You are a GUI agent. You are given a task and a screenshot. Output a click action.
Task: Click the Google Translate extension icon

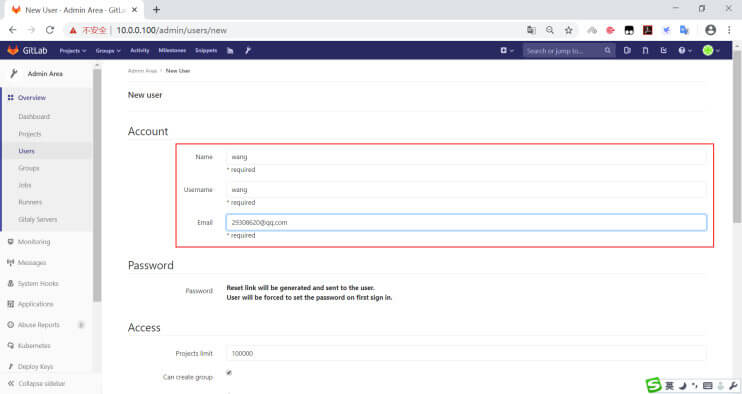684,30
